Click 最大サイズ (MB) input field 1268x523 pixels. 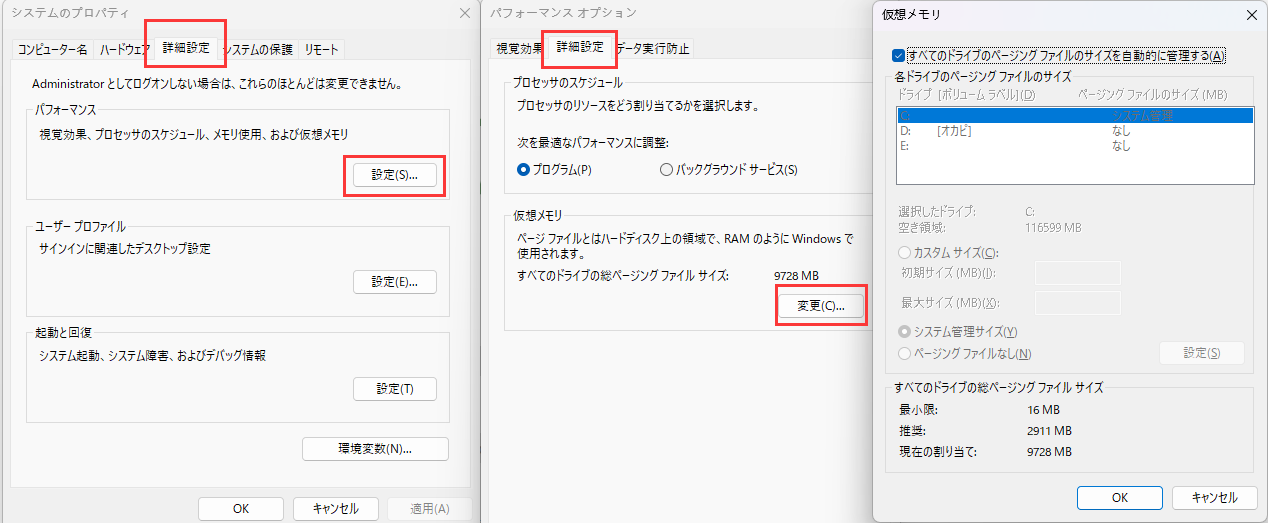click(x=1078, y=303)
